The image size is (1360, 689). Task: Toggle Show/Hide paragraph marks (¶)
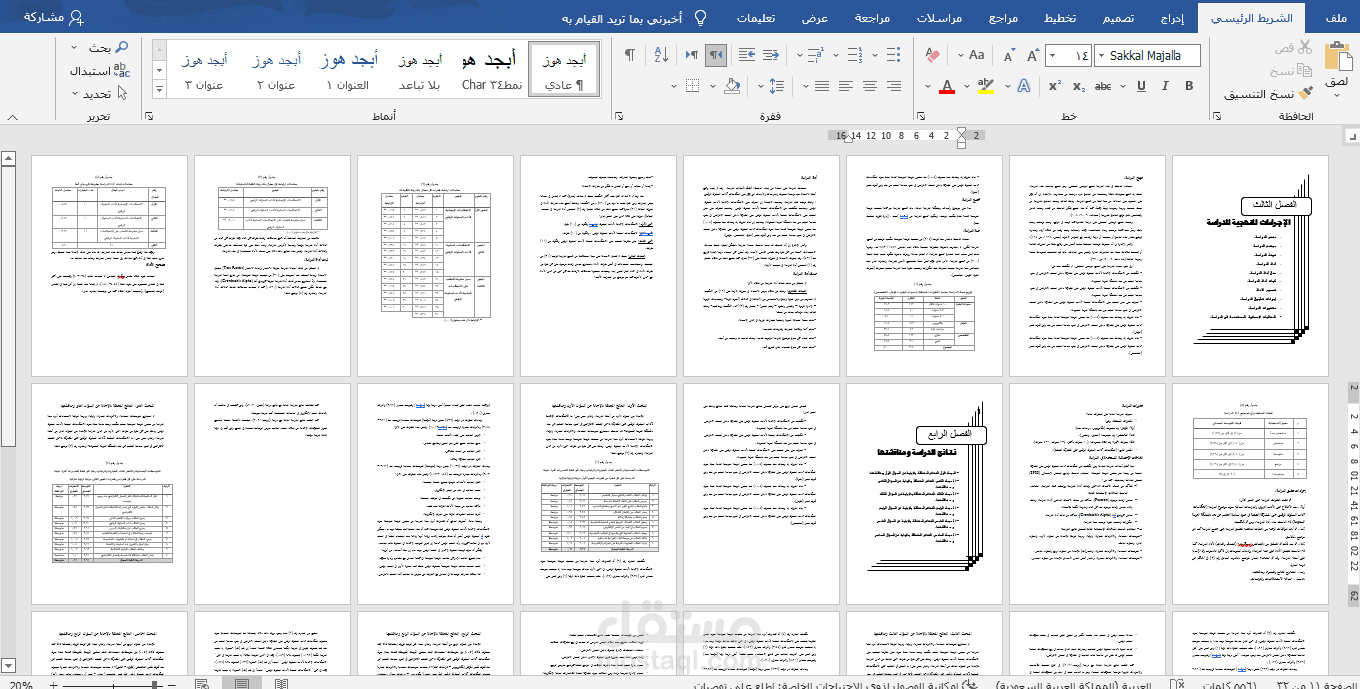point(630,55)
